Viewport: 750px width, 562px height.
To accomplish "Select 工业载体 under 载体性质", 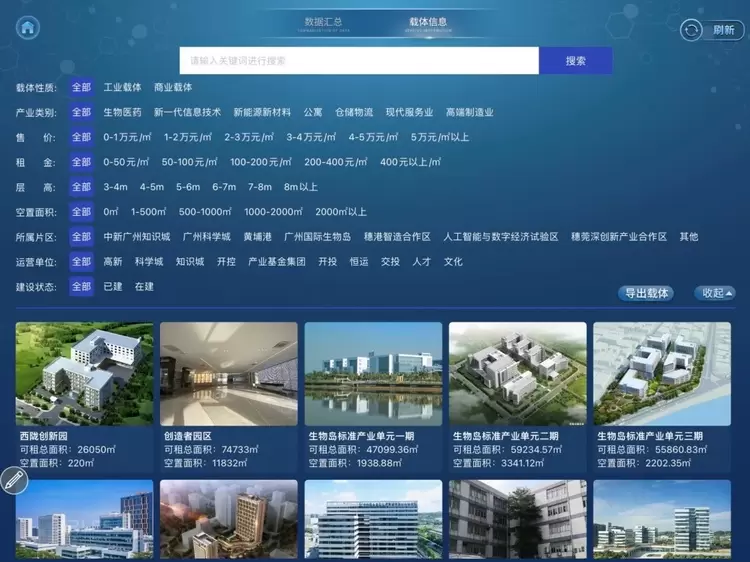I will pyautogui.click(x=122, y=87).
